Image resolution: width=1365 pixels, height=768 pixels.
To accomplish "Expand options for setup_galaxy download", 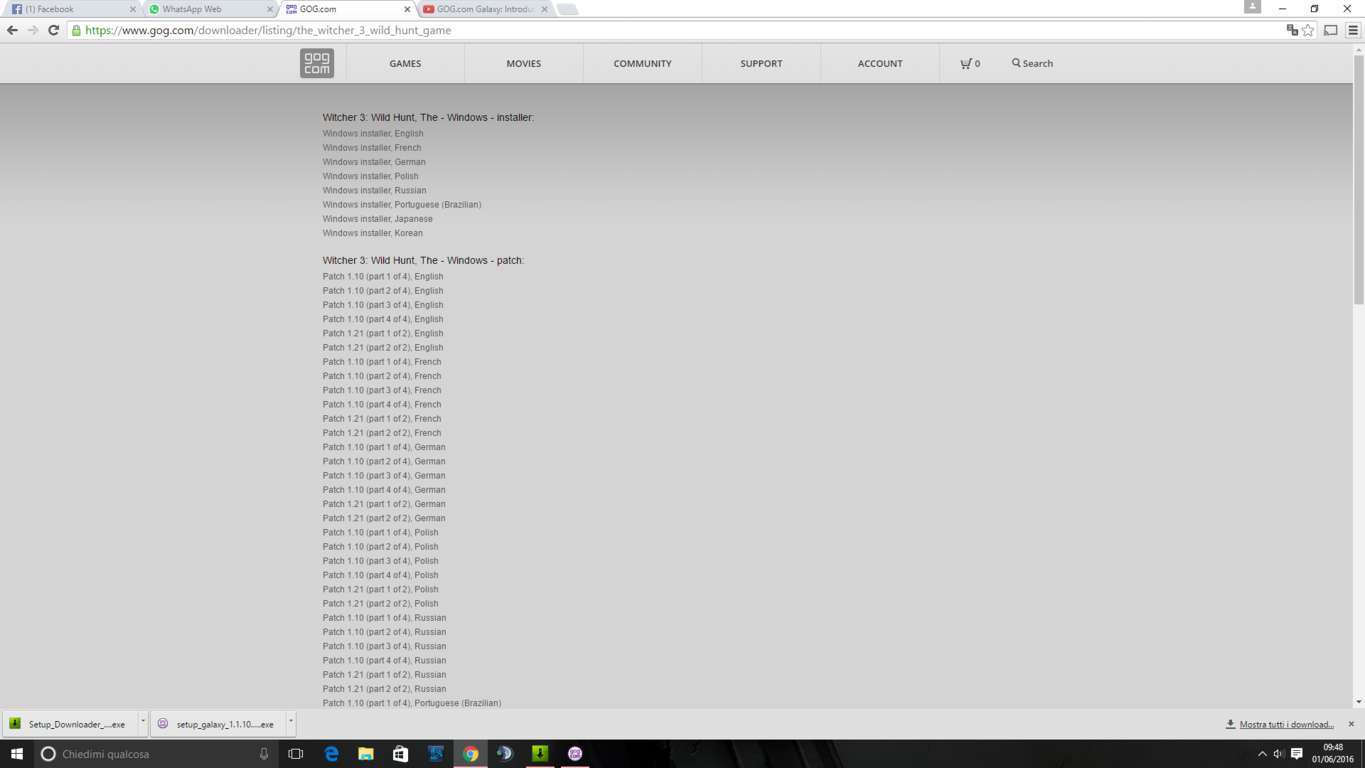I will (291, 722).
